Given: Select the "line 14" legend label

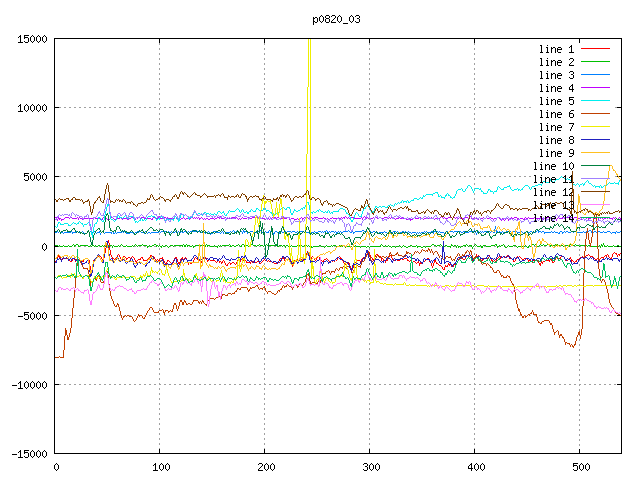Looking at the screenshot, I should pos(553,218).
